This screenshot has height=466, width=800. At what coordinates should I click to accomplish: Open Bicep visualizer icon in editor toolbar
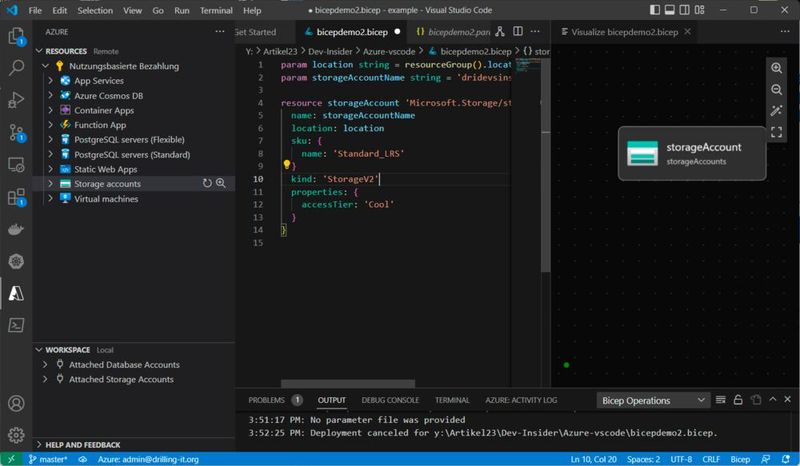[x=500, y=32]
